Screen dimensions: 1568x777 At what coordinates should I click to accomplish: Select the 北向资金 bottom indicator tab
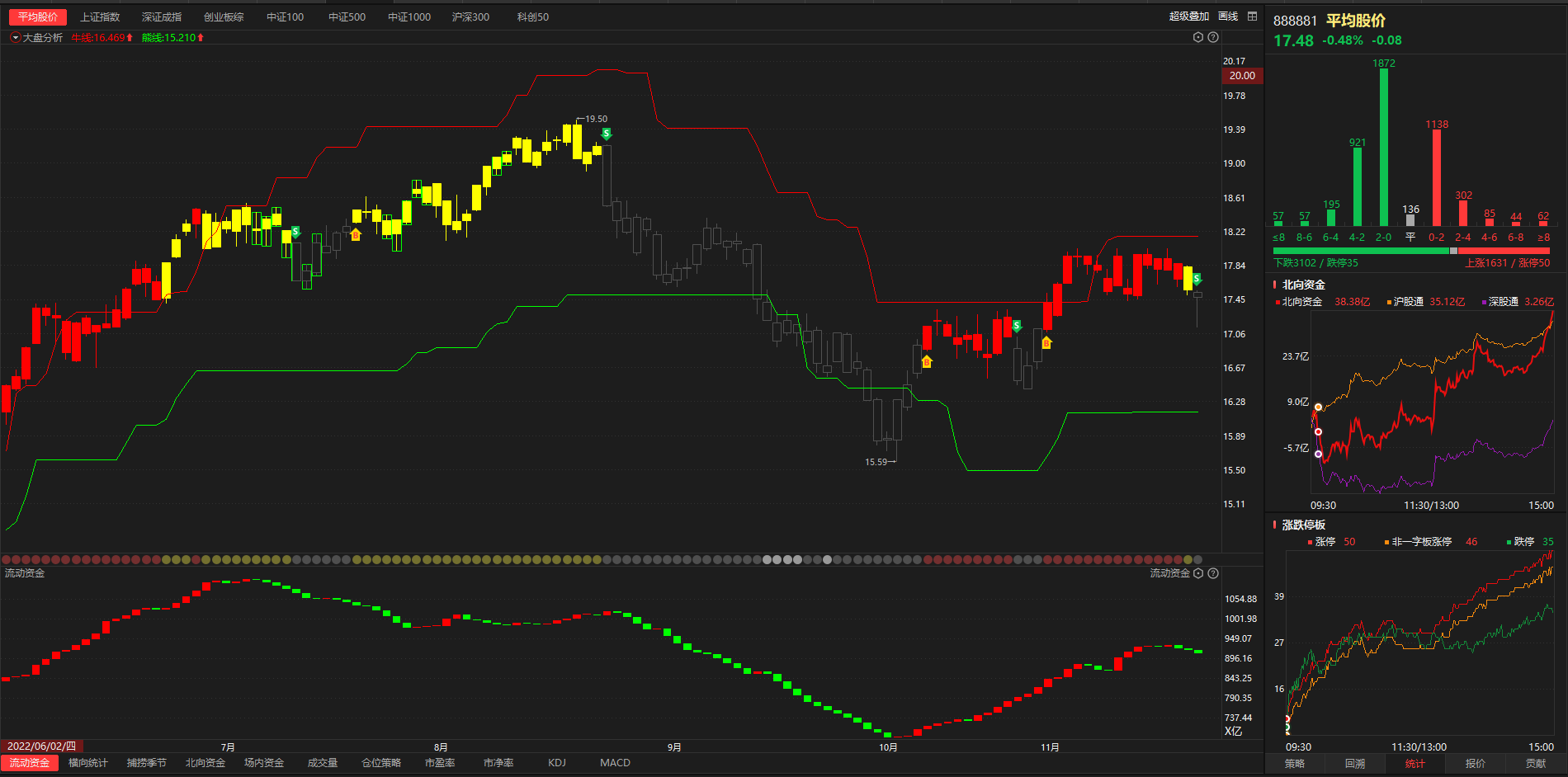[x=205, y=763]
